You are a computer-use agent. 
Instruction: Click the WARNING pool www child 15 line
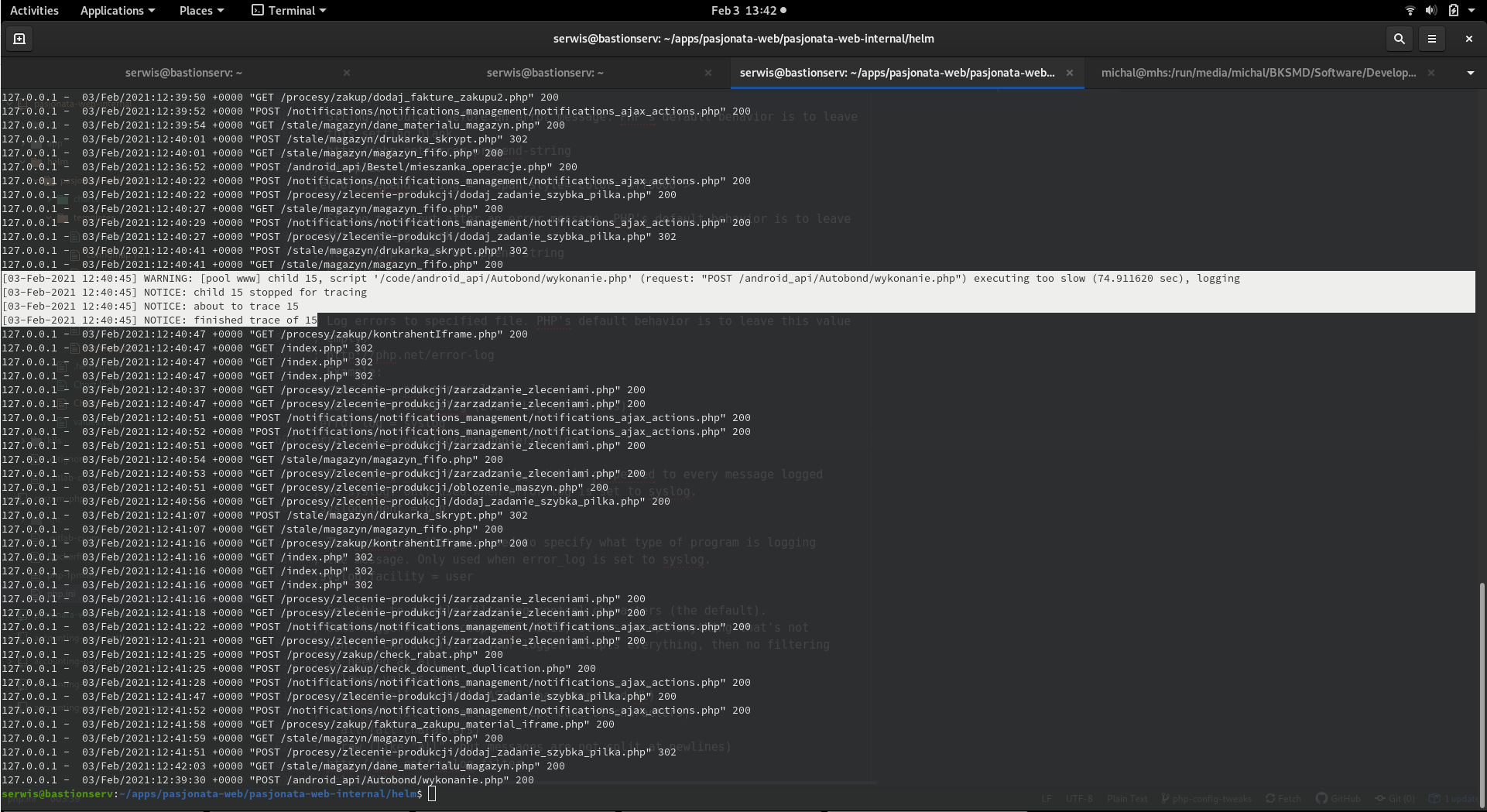(621, 279)
